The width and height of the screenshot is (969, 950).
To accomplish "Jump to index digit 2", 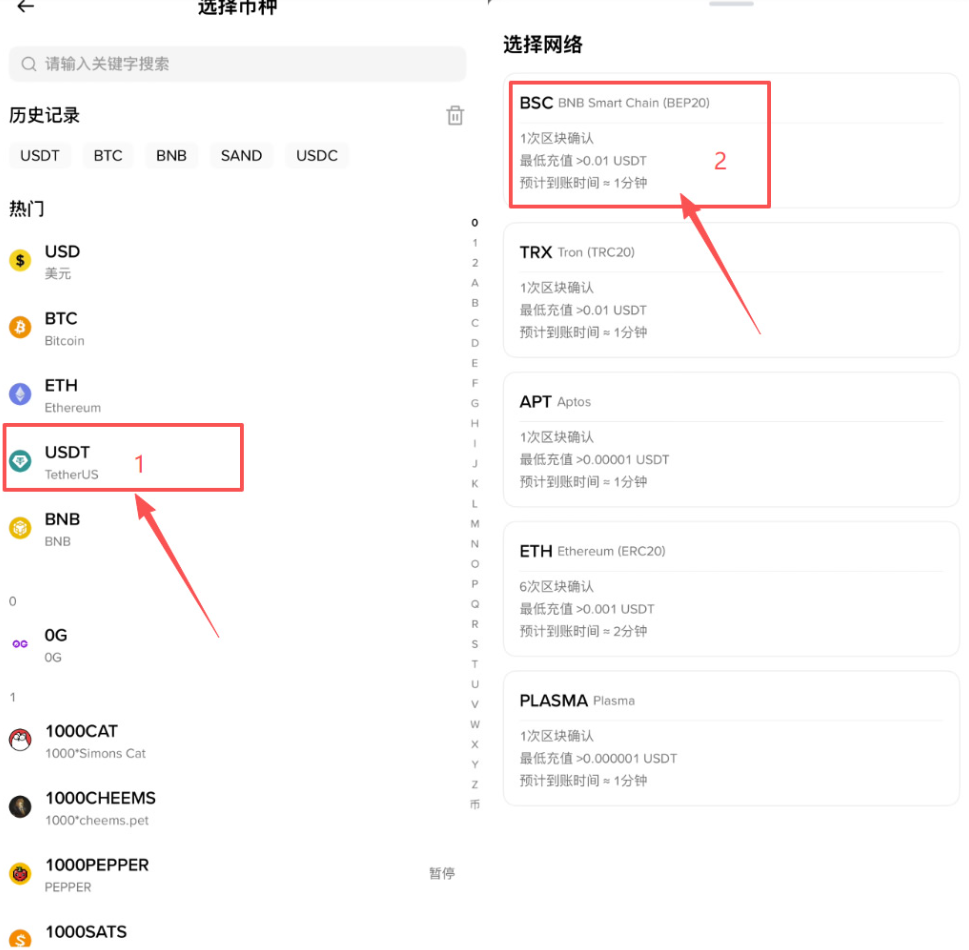I will click(475, 263).
